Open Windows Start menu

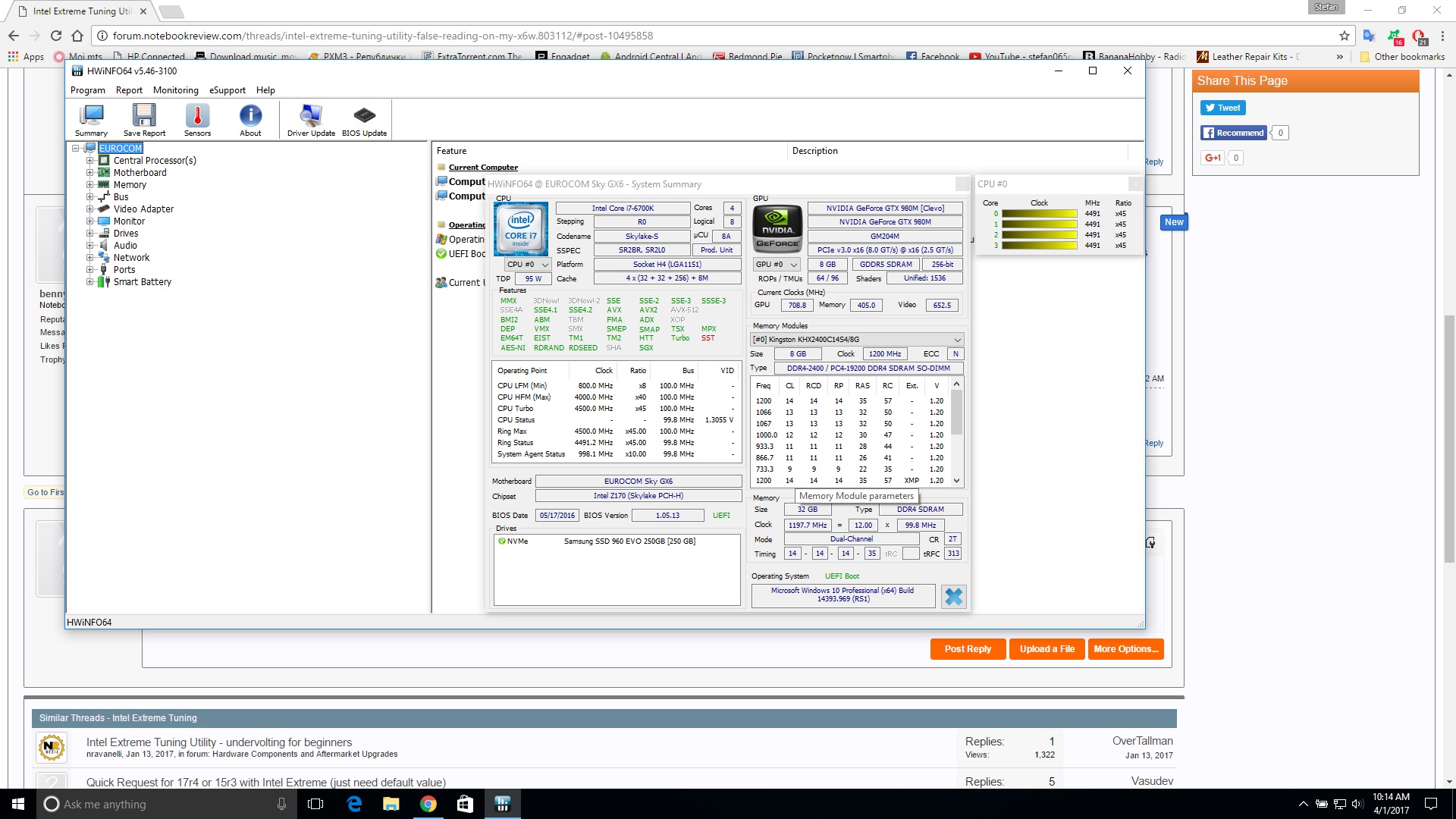(x=18, y=804)
